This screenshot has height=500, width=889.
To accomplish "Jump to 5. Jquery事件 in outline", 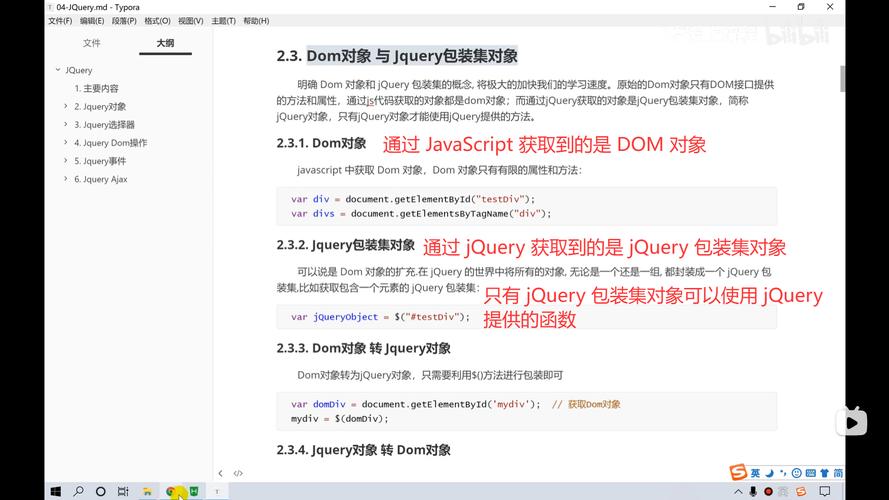I will pyautogui.click(x=100, y=161).
